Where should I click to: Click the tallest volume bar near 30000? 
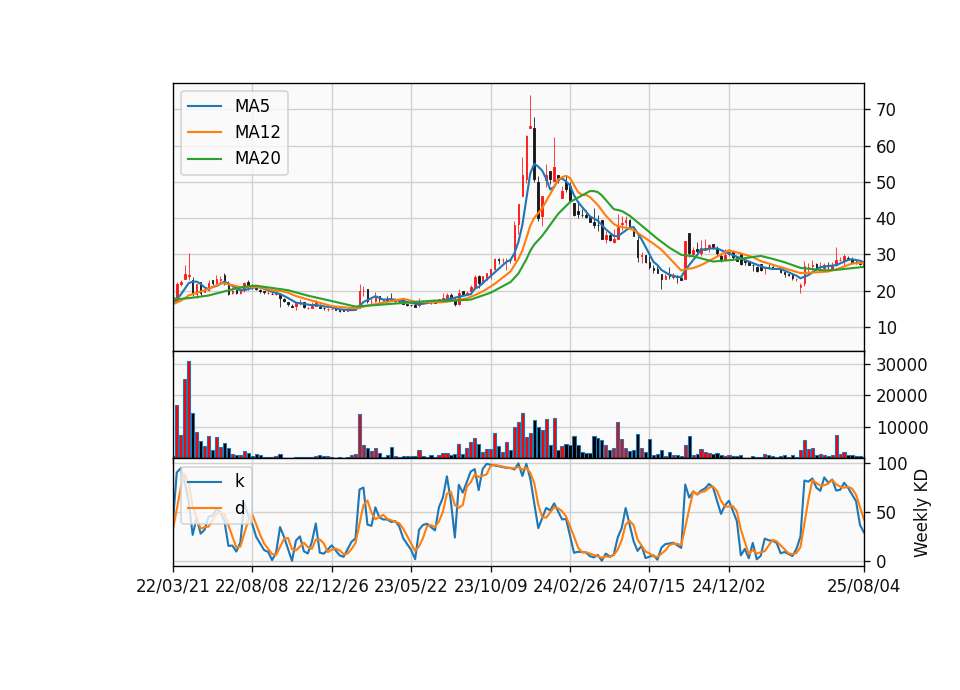(x=189, y=410)
